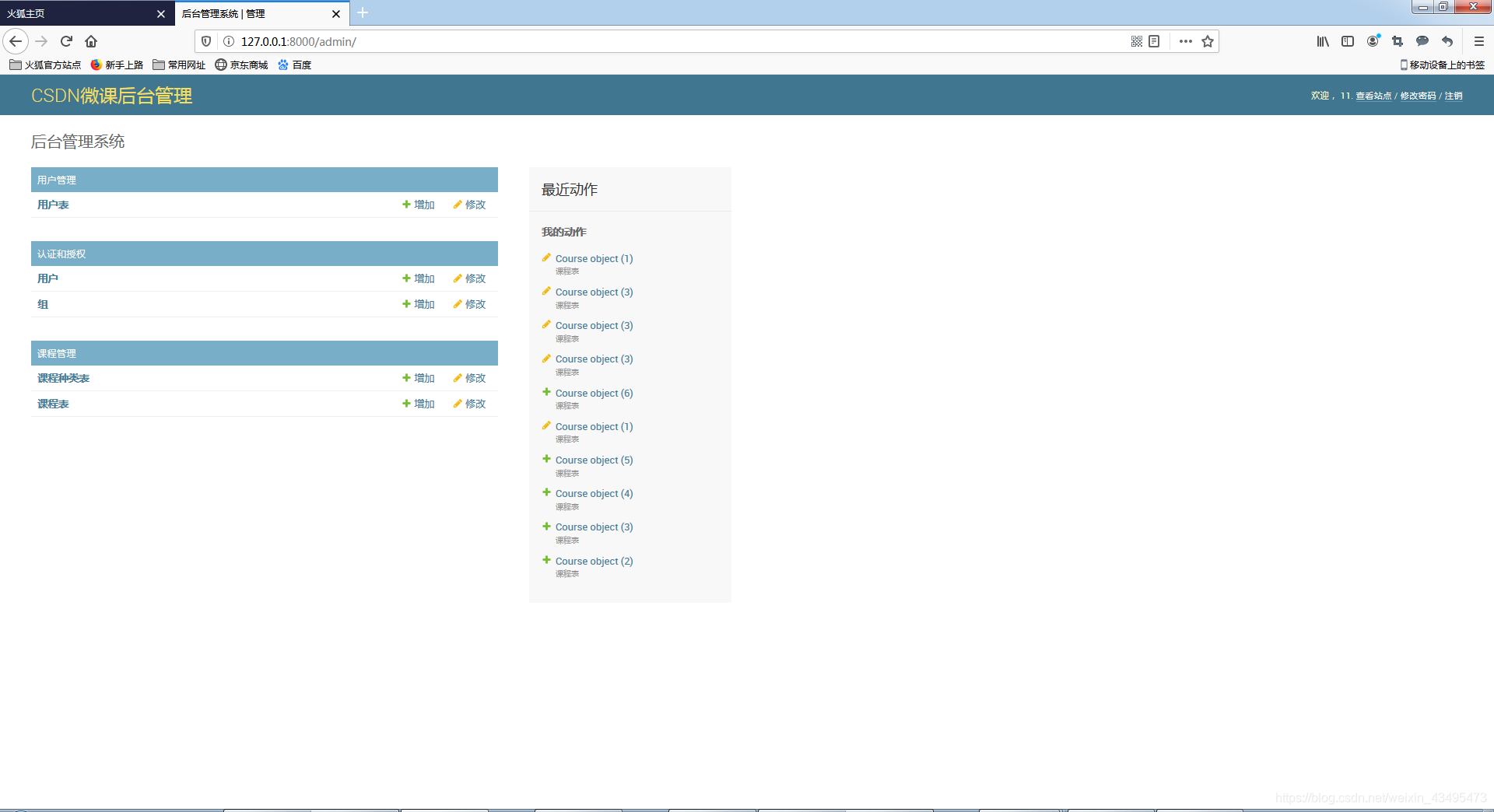
Task: Toggle reader view icon
Action: point(1154,41)
